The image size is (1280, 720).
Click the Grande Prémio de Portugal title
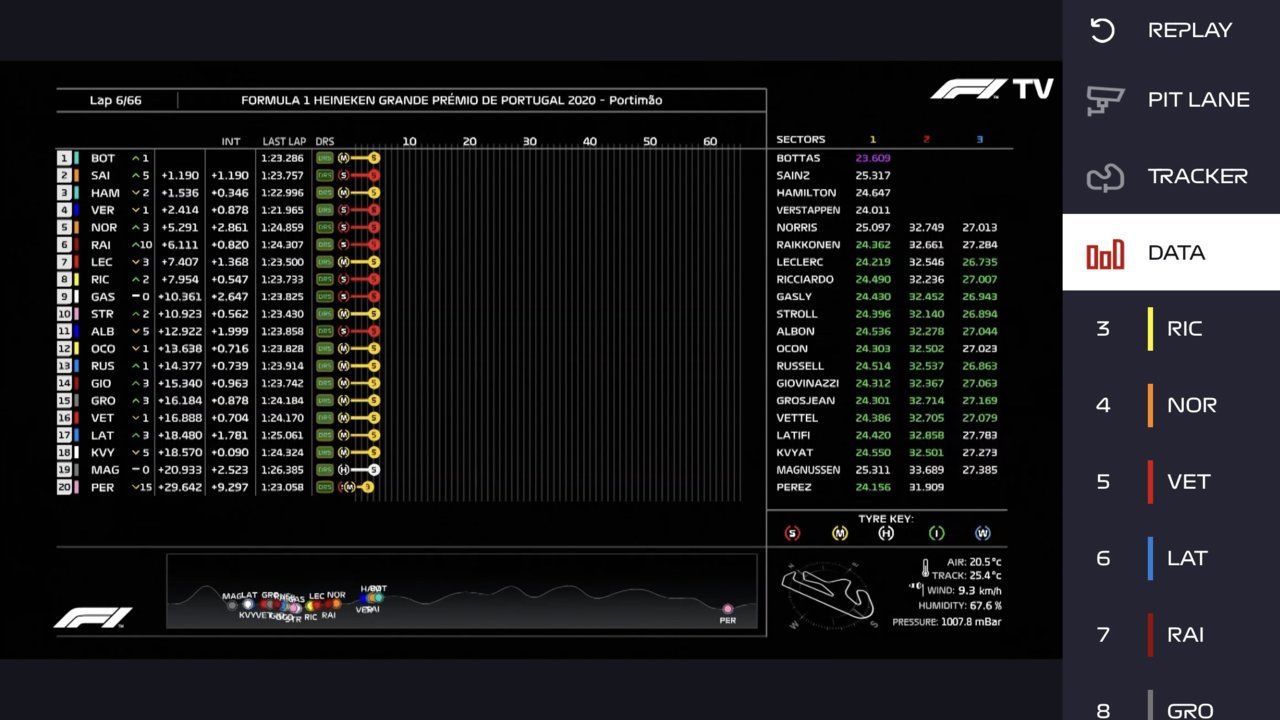[x=451, y=100]
